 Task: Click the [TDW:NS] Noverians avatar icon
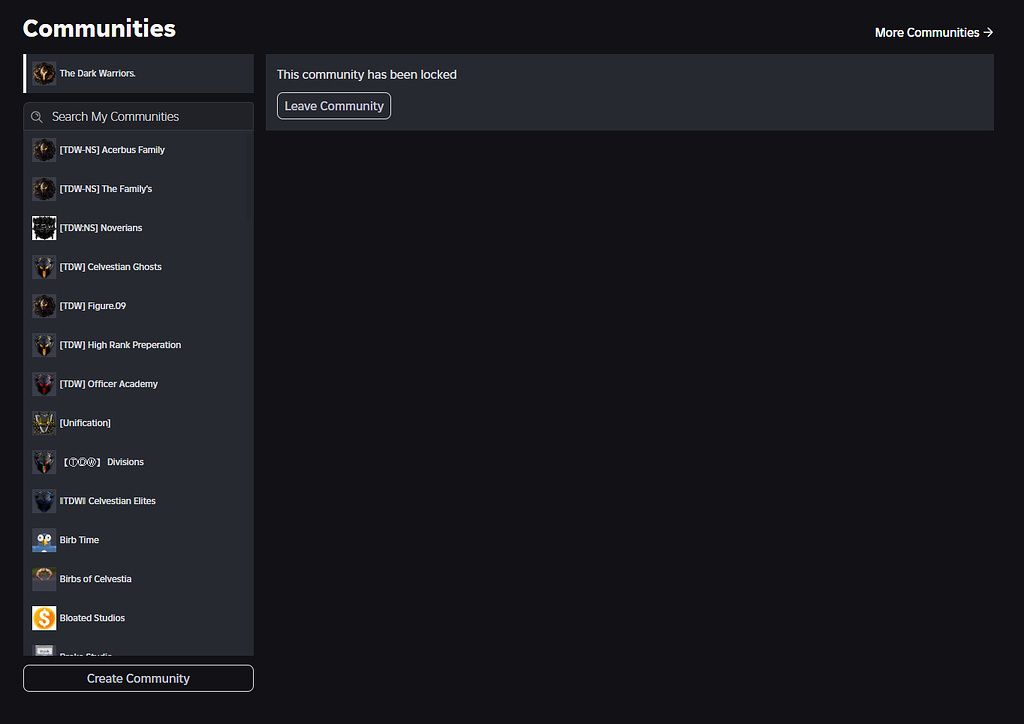pyautogui.click(x=44, y=228)
